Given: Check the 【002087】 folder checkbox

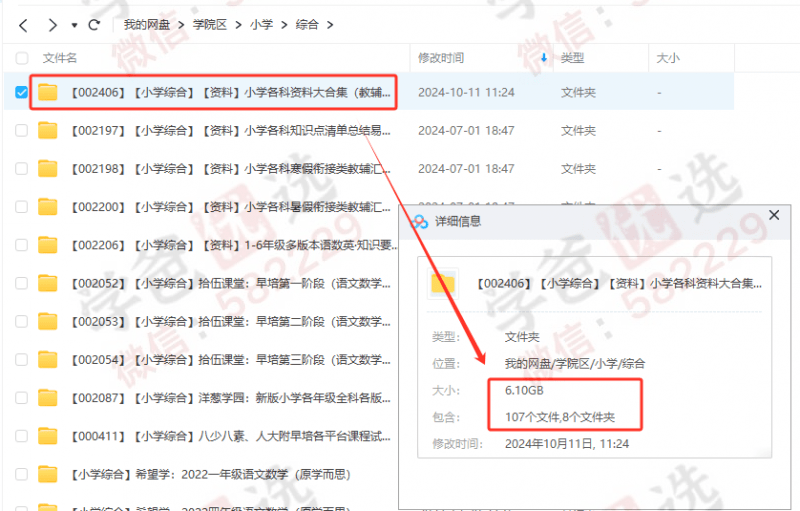Looking at the screenshot, I should [21, 398].
